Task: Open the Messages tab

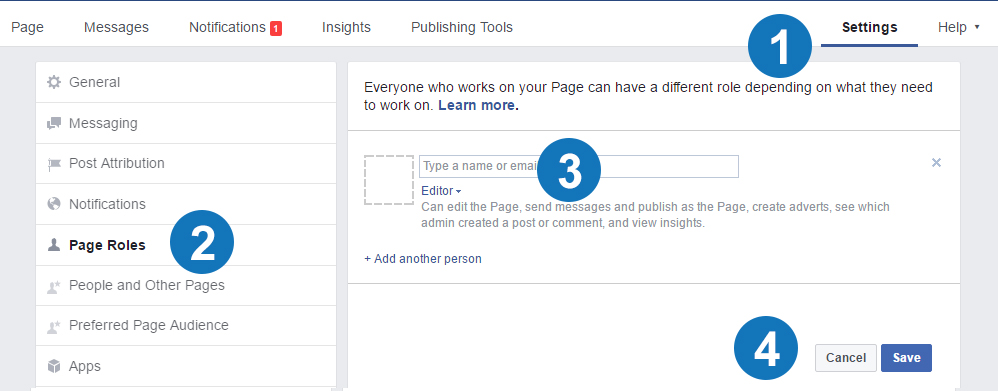Action: tap(116, 27)
